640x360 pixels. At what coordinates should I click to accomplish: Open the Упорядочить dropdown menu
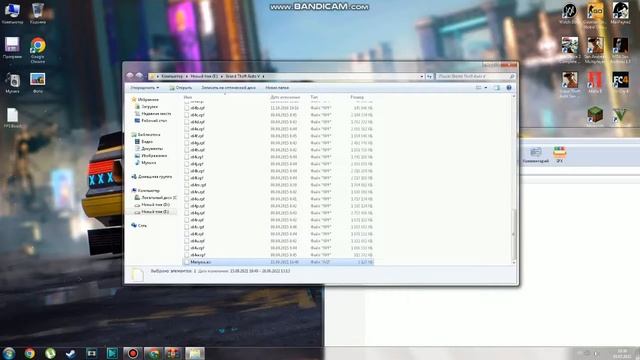[144, 88]
